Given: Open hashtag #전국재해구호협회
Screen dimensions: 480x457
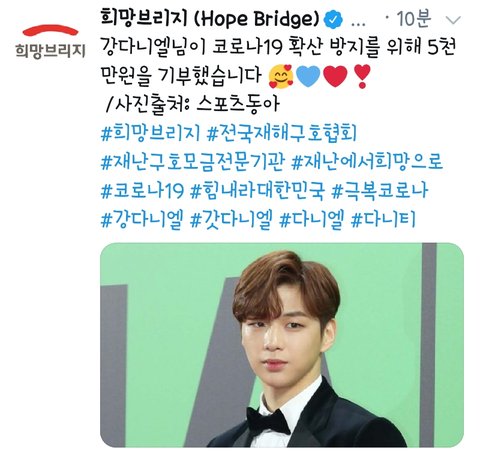Looking at the screenshot, I should pos(282,133).
